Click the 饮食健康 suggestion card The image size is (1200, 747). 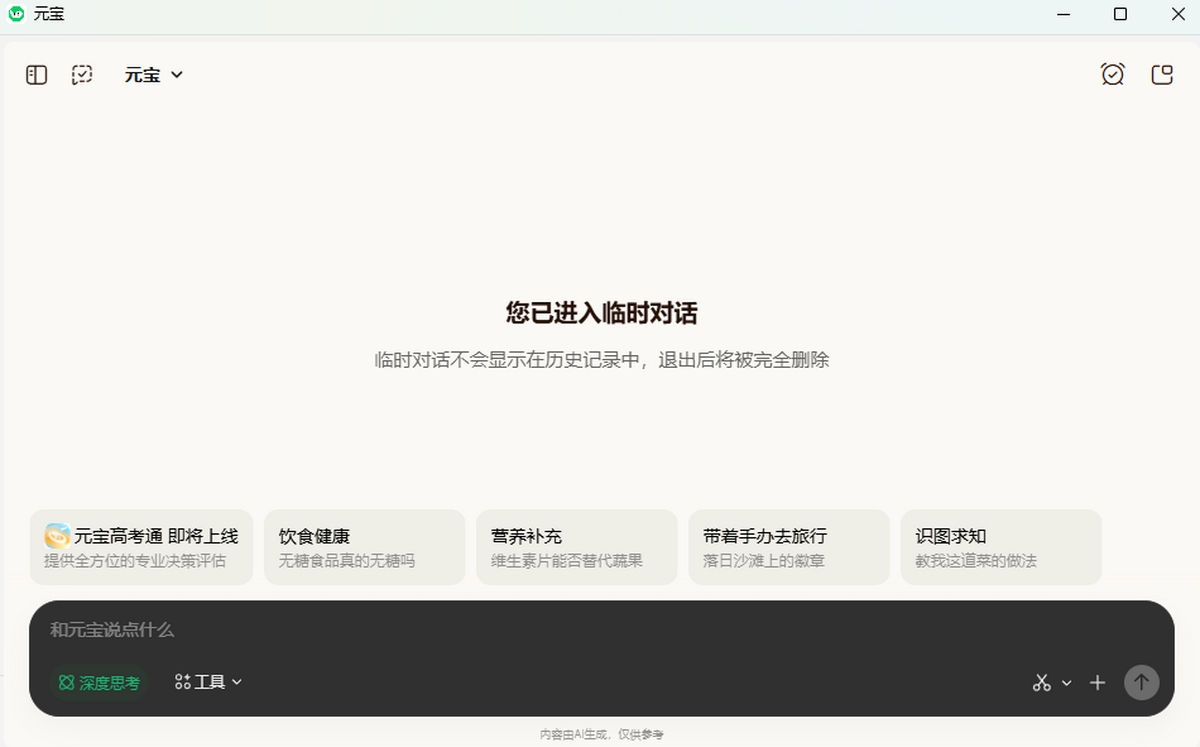pos(364,547)
